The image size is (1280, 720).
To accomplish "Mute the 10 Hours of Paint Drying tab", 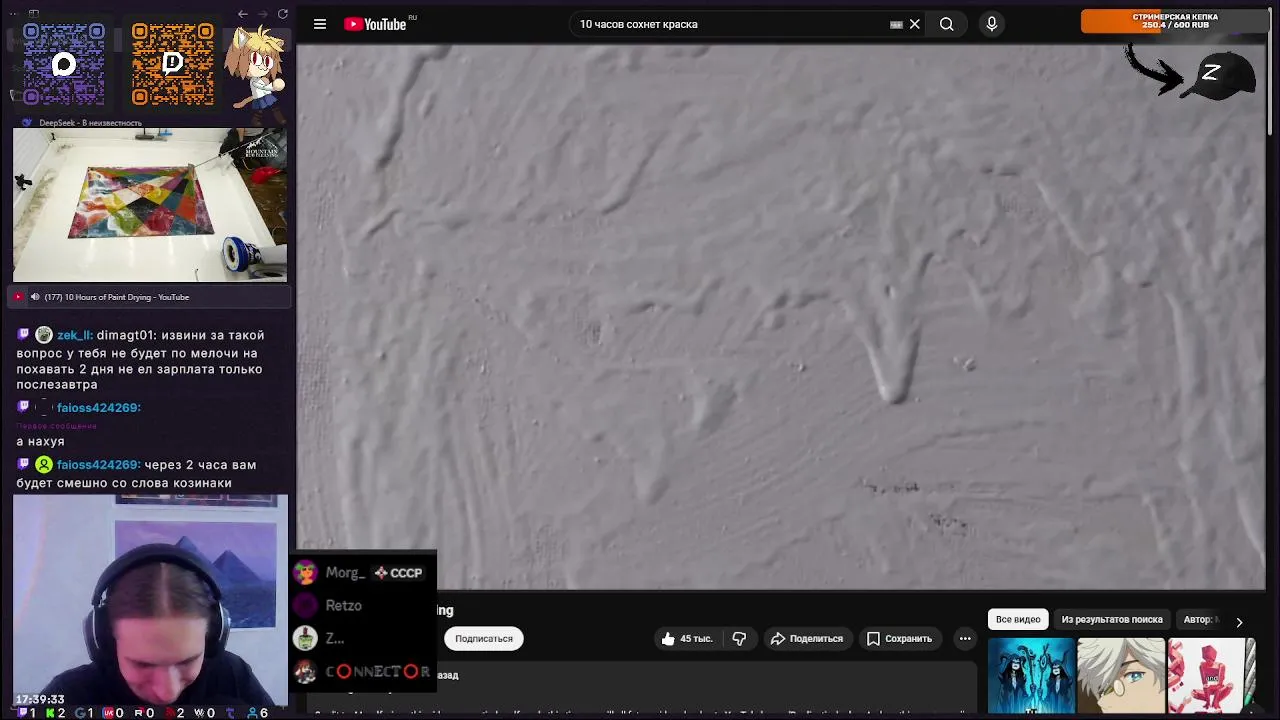I will [35, 297].
